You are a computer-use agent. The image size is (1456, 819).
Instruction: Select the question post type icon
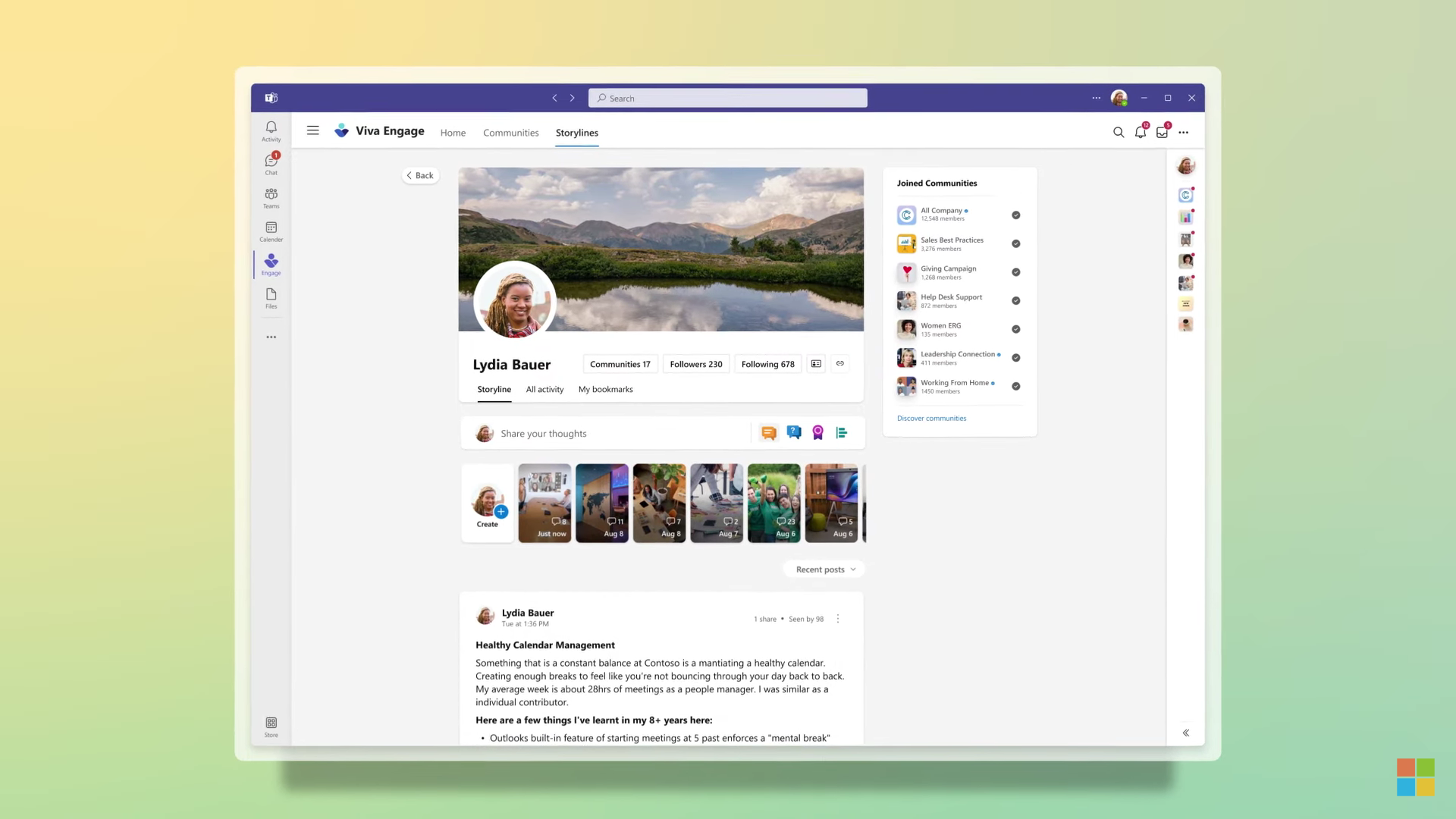point(793,433)
